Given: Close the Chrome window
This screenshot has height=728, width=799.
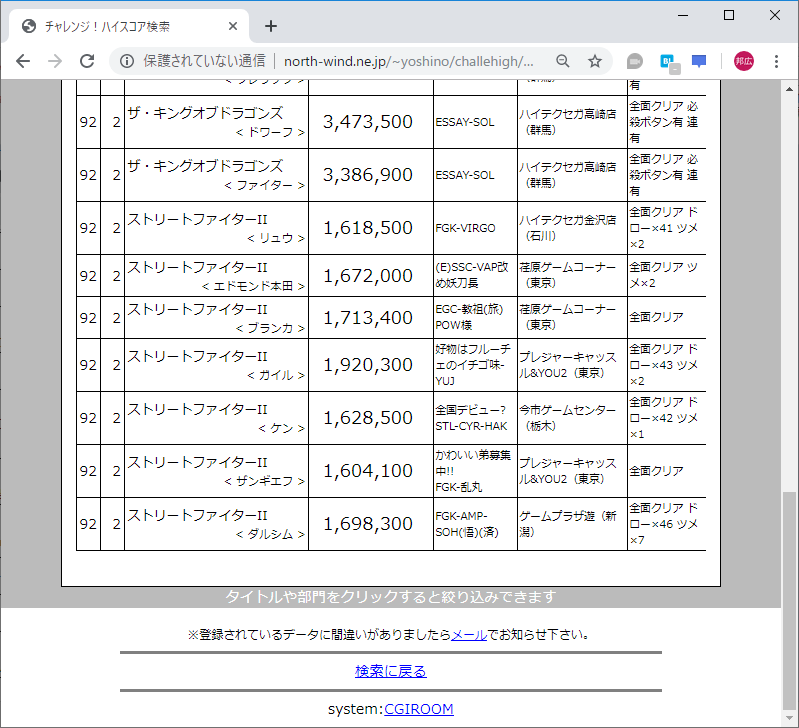Looking at the screenshot, I should point(775,15).
